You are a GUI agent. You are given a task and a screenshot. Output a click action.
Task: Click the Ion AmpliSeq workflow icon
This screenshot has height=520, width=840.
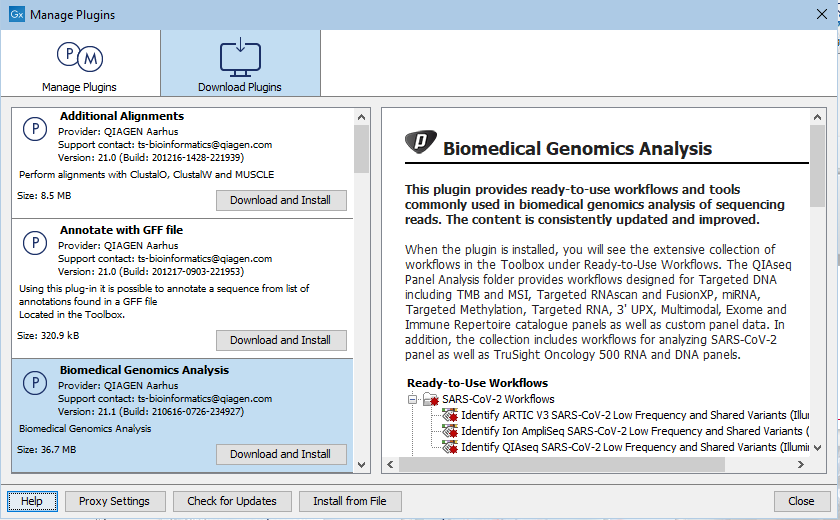tap(451, 431)
